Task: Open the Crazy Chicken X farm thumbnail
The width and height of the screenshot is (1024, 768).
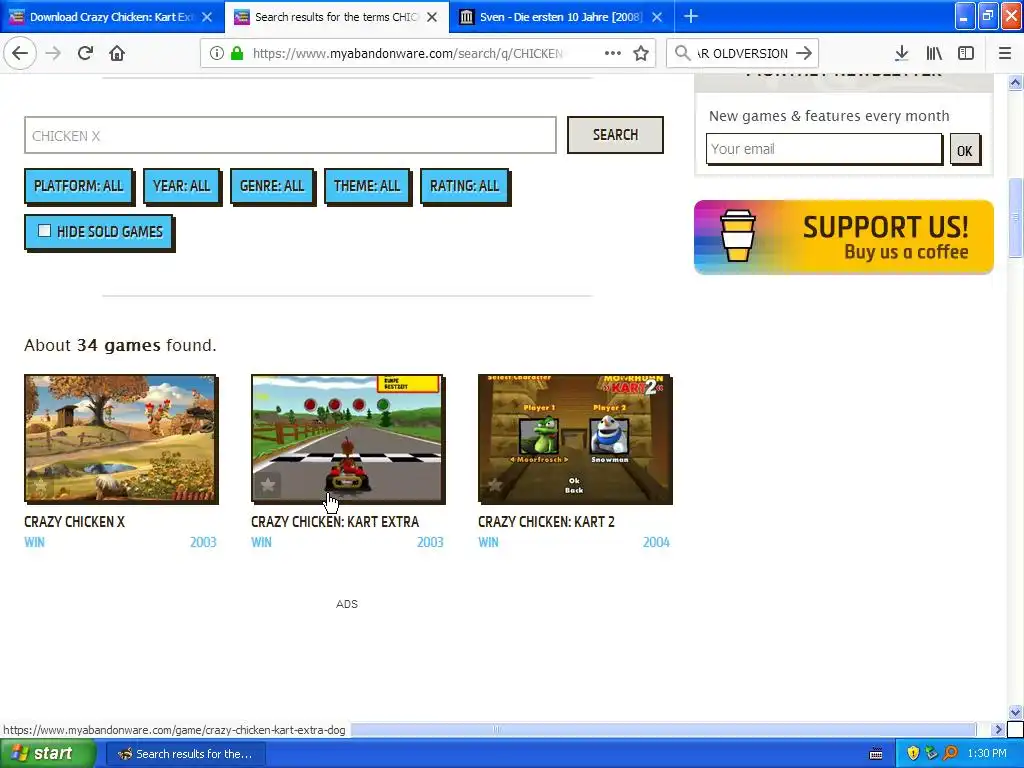Action: click(121, 438)
